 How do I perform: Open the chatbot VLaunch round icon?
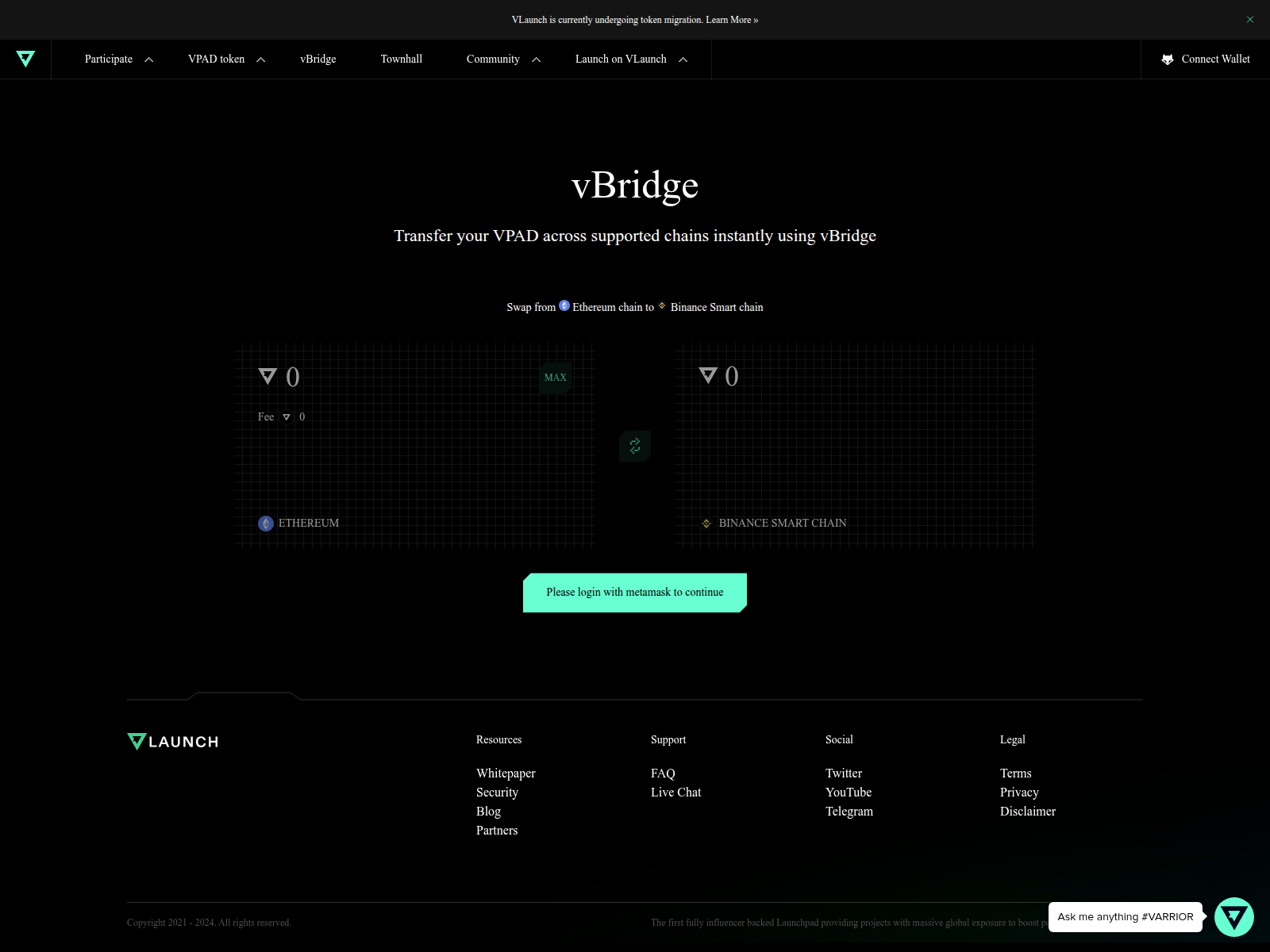click(x=1234, y=917)
